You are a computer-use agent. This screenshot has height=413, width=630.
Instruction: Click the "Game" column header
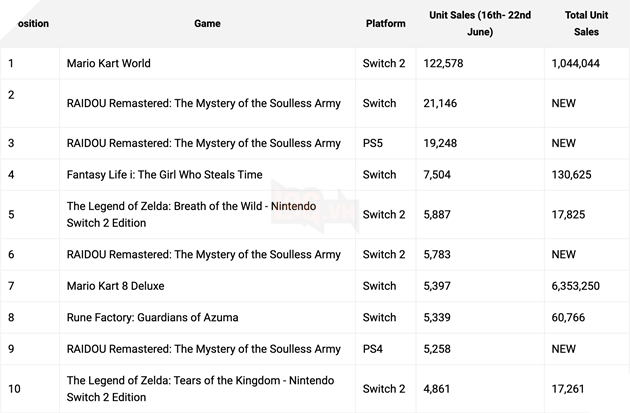[x=207, y=24]
